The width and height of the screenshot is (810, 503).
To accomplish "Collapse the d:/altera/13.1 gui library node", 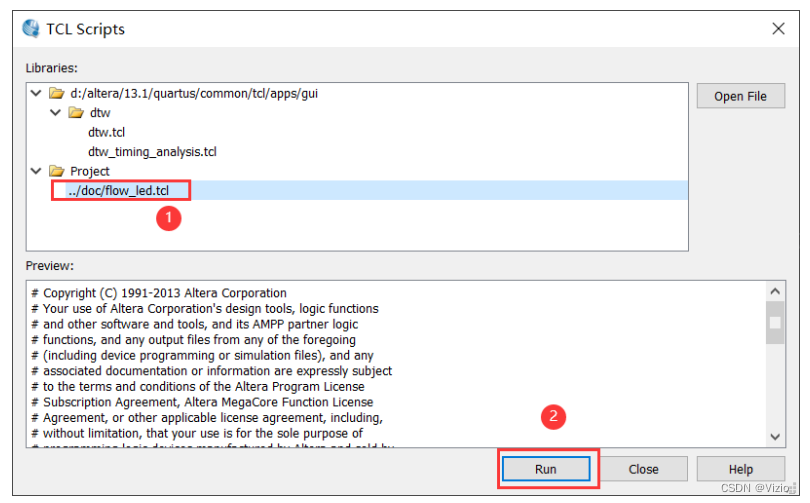I will [36, 93].
